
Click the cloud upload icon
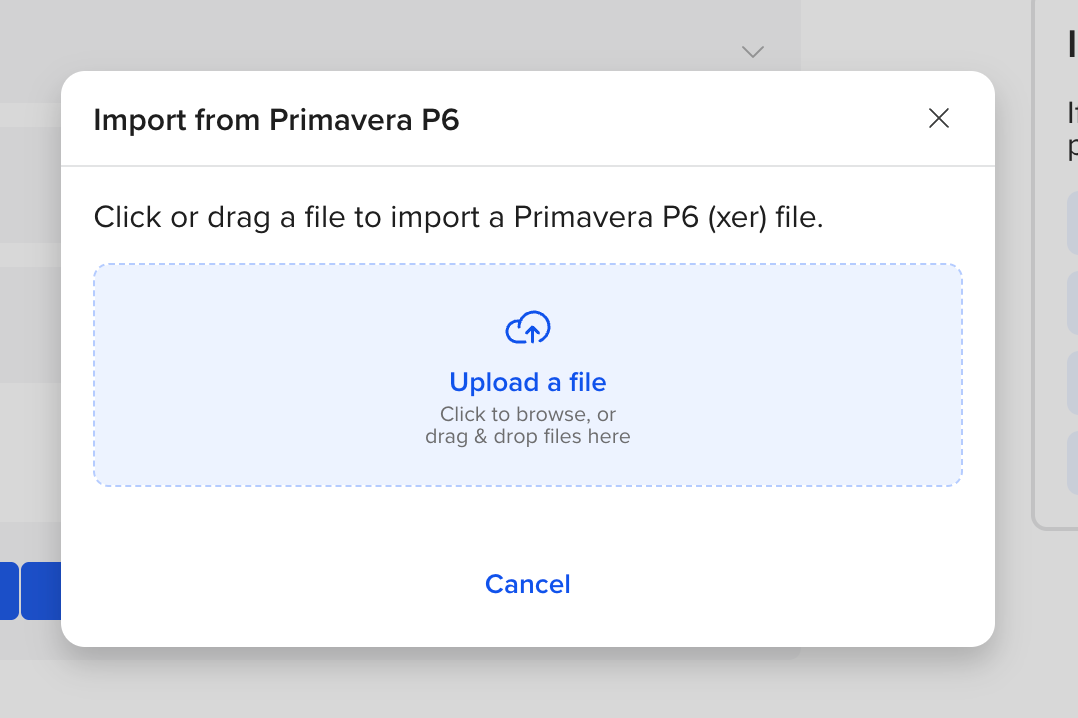[528, 327]
